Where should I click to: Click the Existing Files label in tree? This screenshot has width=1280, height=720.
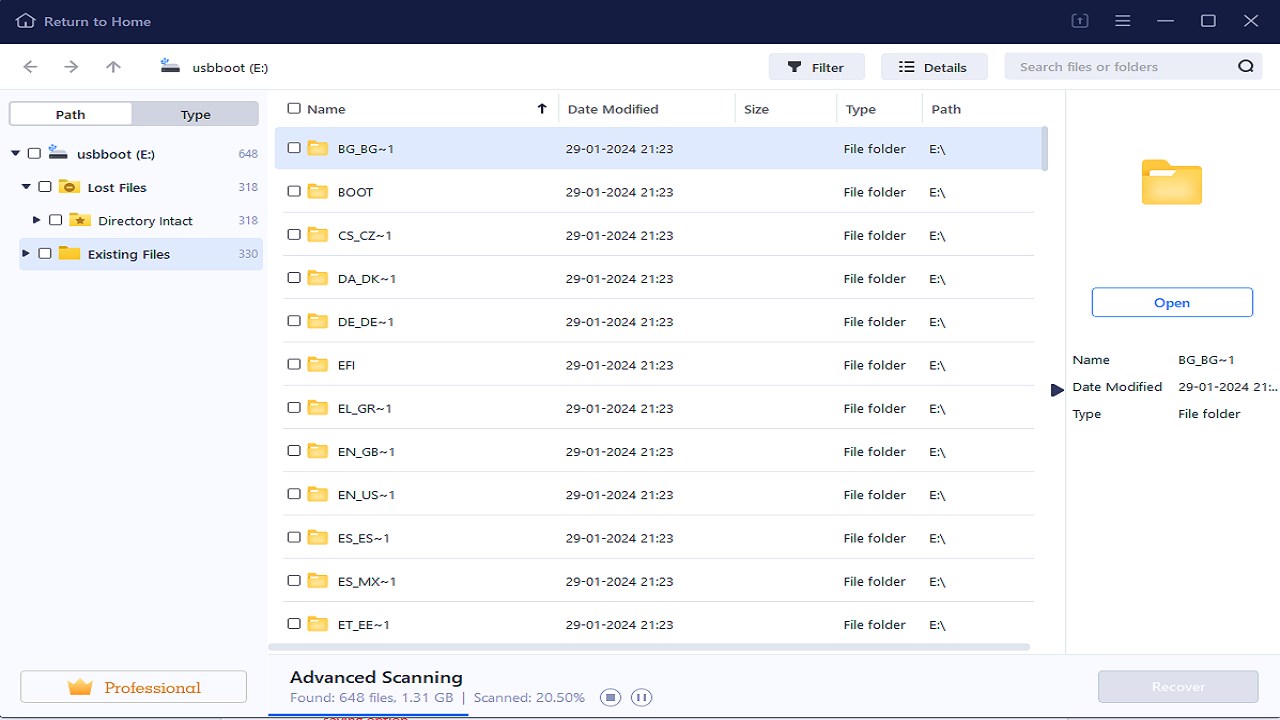(129, 254)
